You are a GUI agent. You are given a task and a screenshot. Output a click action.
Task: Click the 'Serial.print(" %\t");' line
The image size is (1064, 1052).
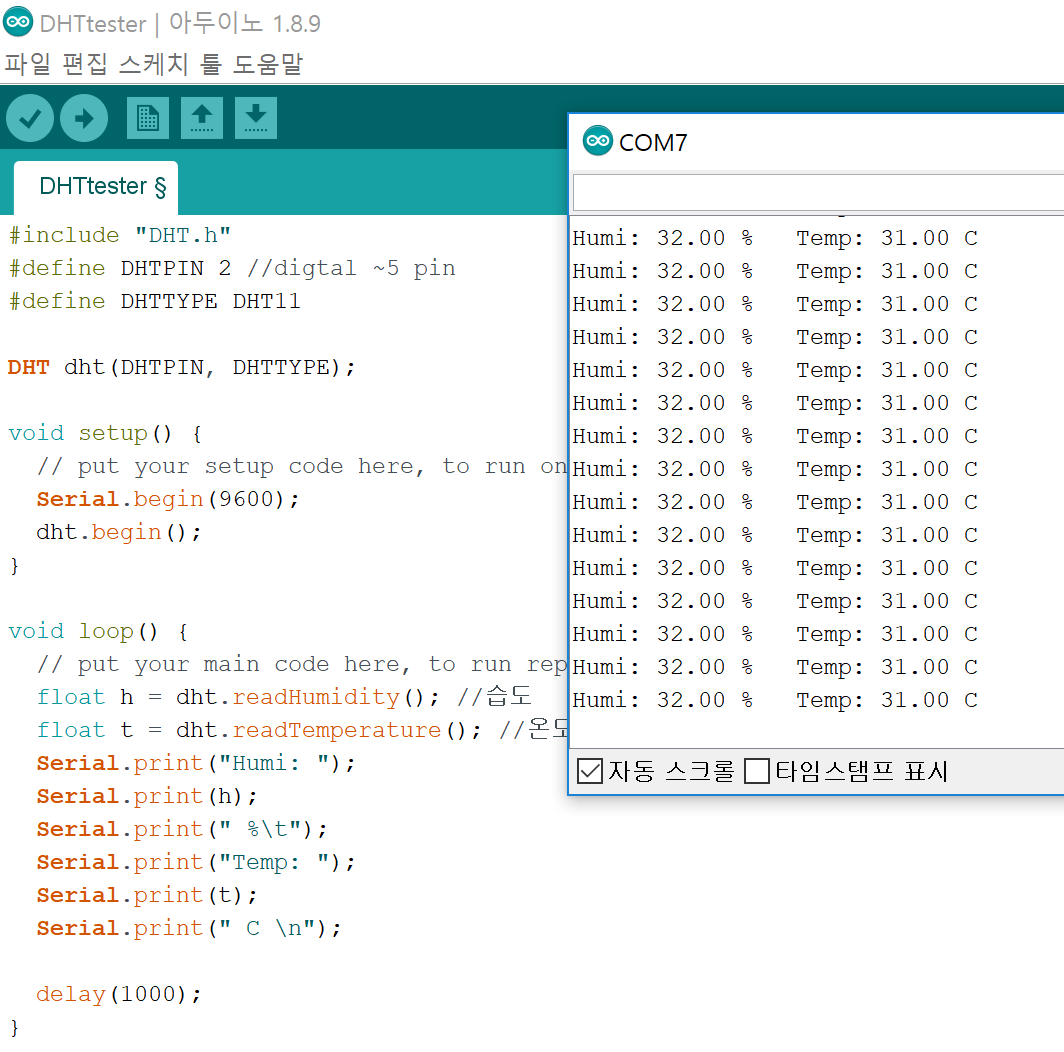(x=182, y=829)
